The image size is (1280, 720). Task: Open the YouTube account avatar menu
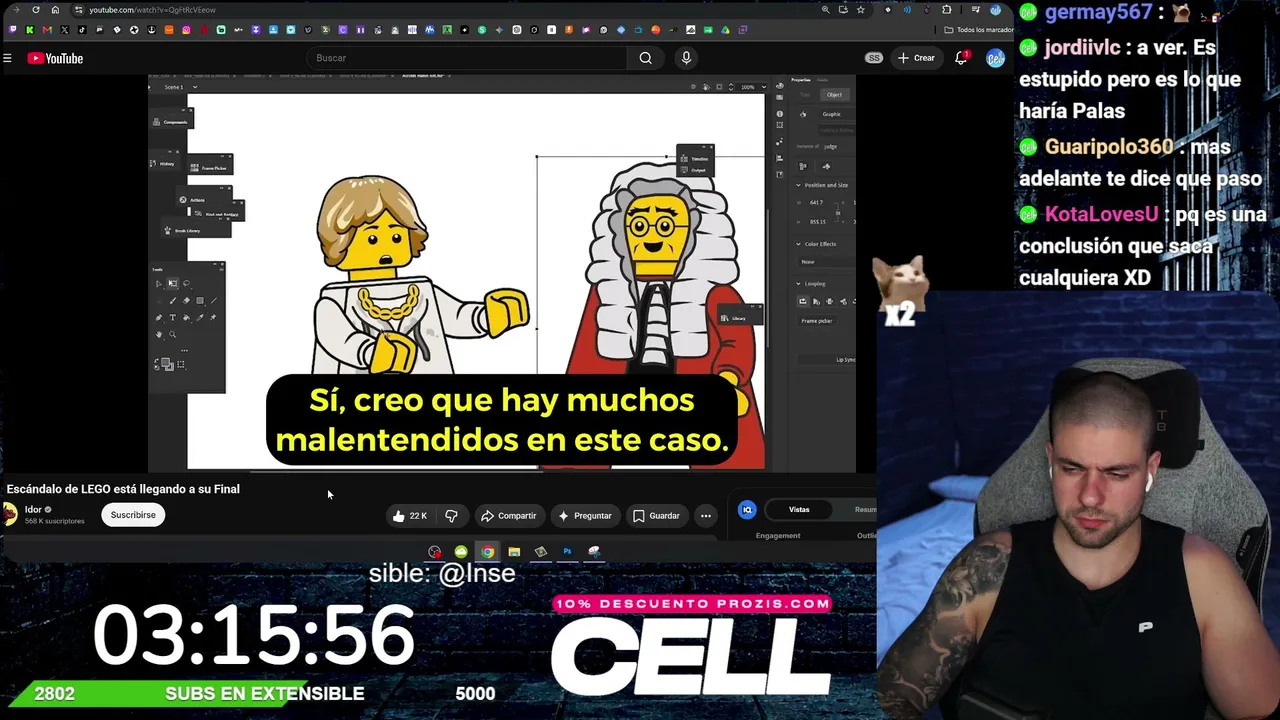(x=995, y=58)
